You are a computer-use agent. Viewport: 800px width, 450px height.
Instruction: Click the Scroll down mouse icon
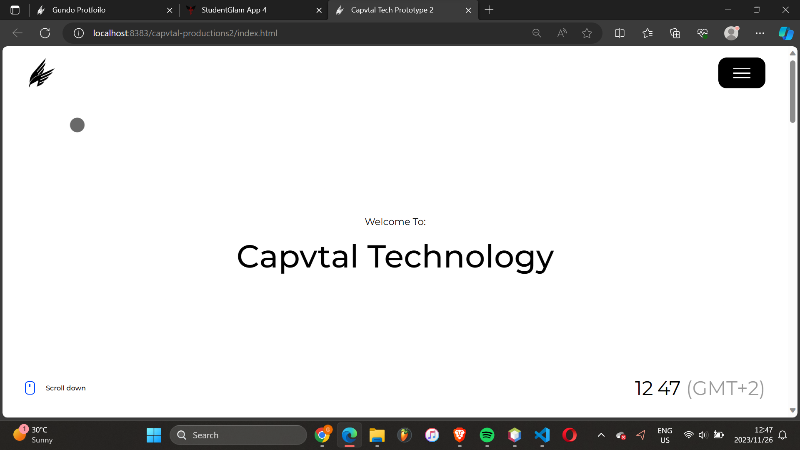click(30, 388)
